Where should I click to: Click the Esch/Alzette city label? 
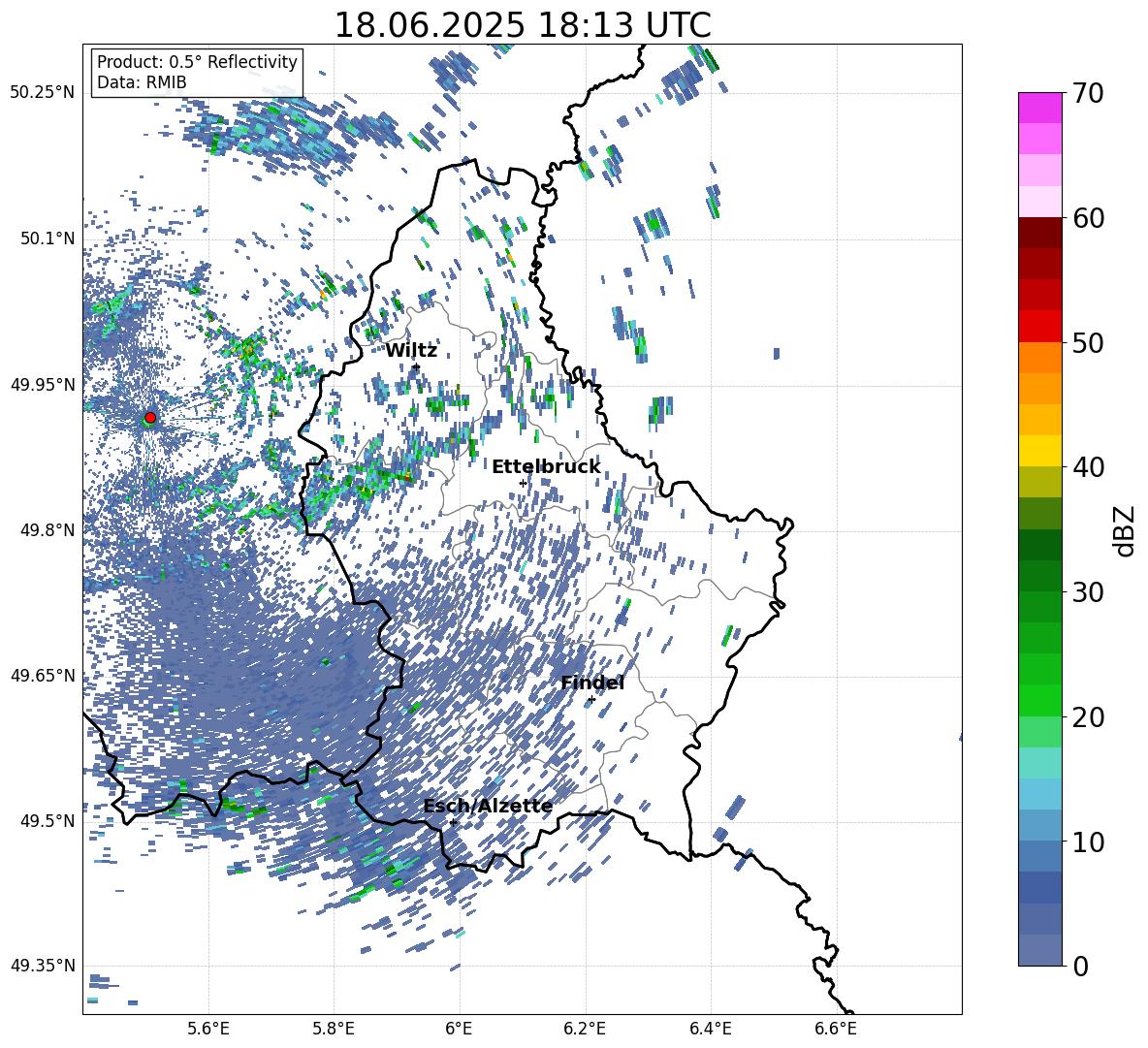point(488,806)
